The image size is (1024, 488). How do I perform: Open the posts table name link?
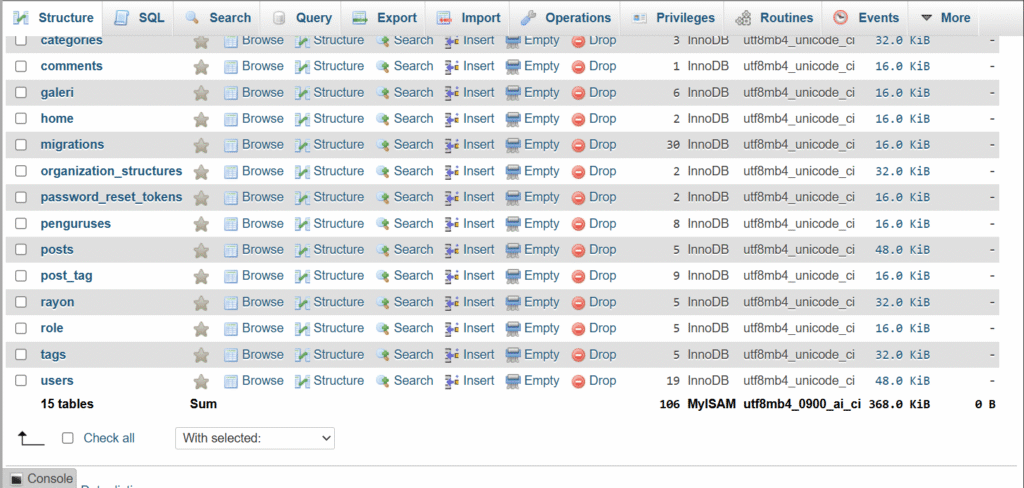[57, 250]
